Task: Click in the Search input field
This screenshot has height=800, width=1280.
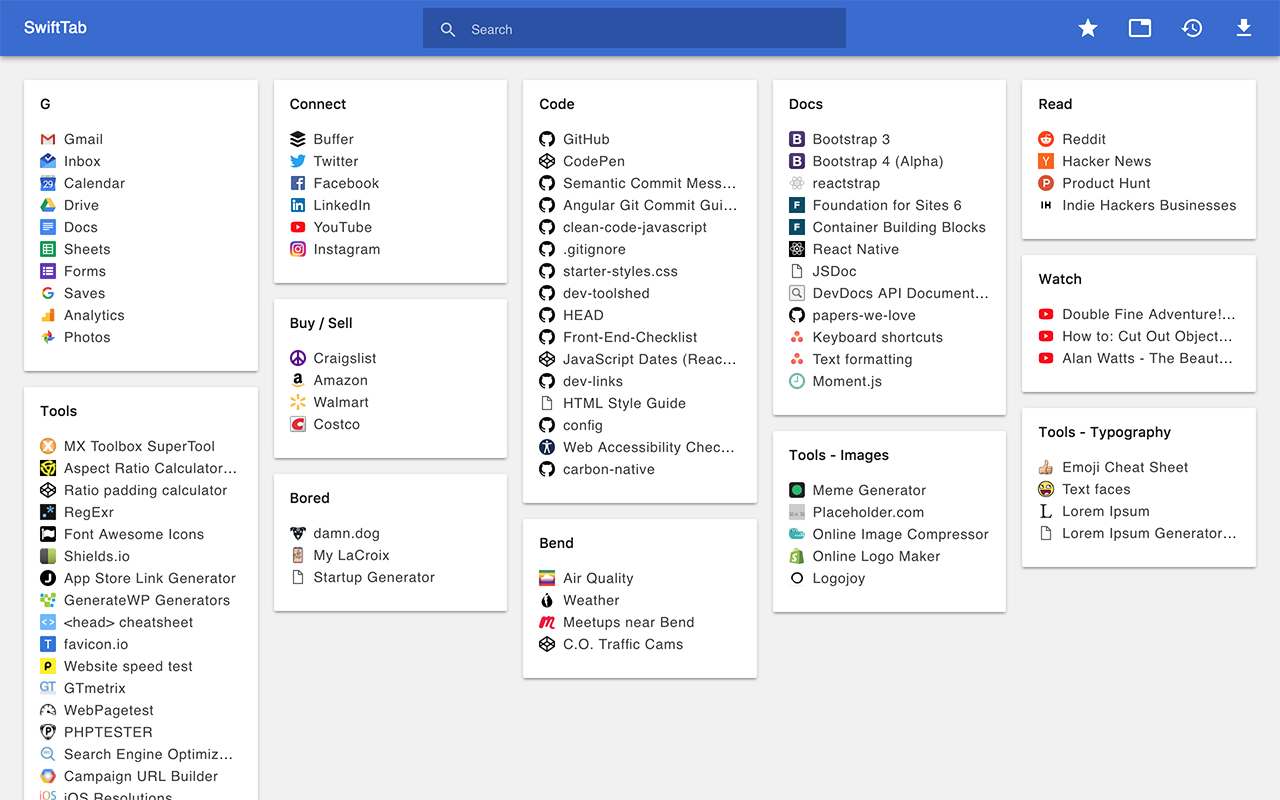Action: (634, 29)
